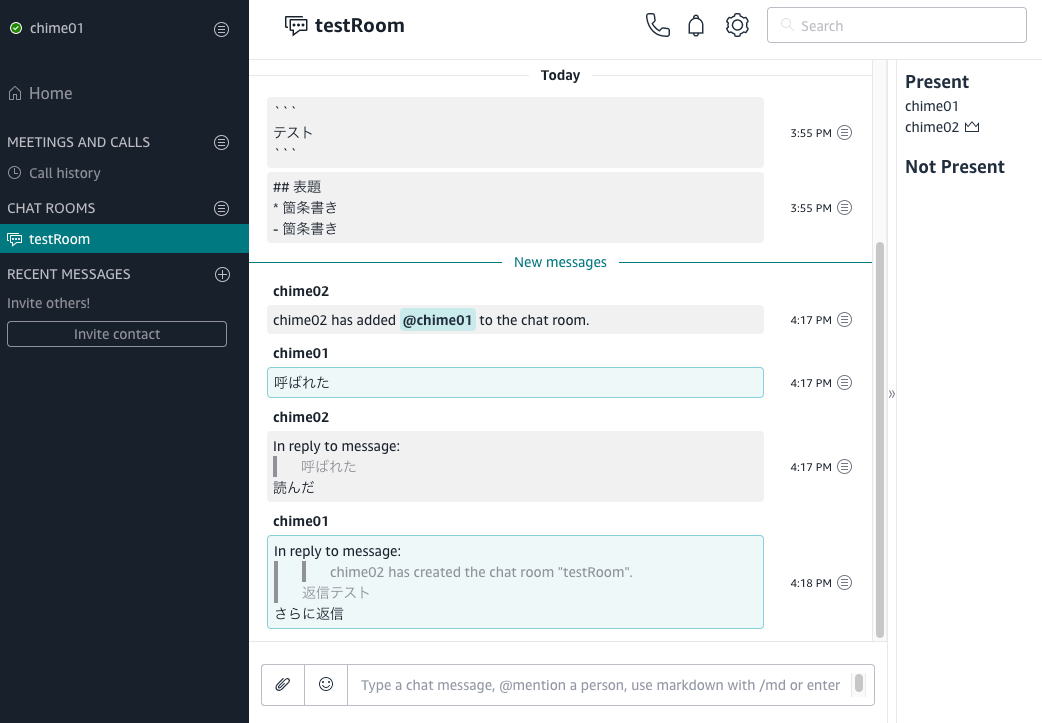Viewport: 1042px width, 723px height.
Task: Click the testRoom title in the header
Action: (360, 25)
